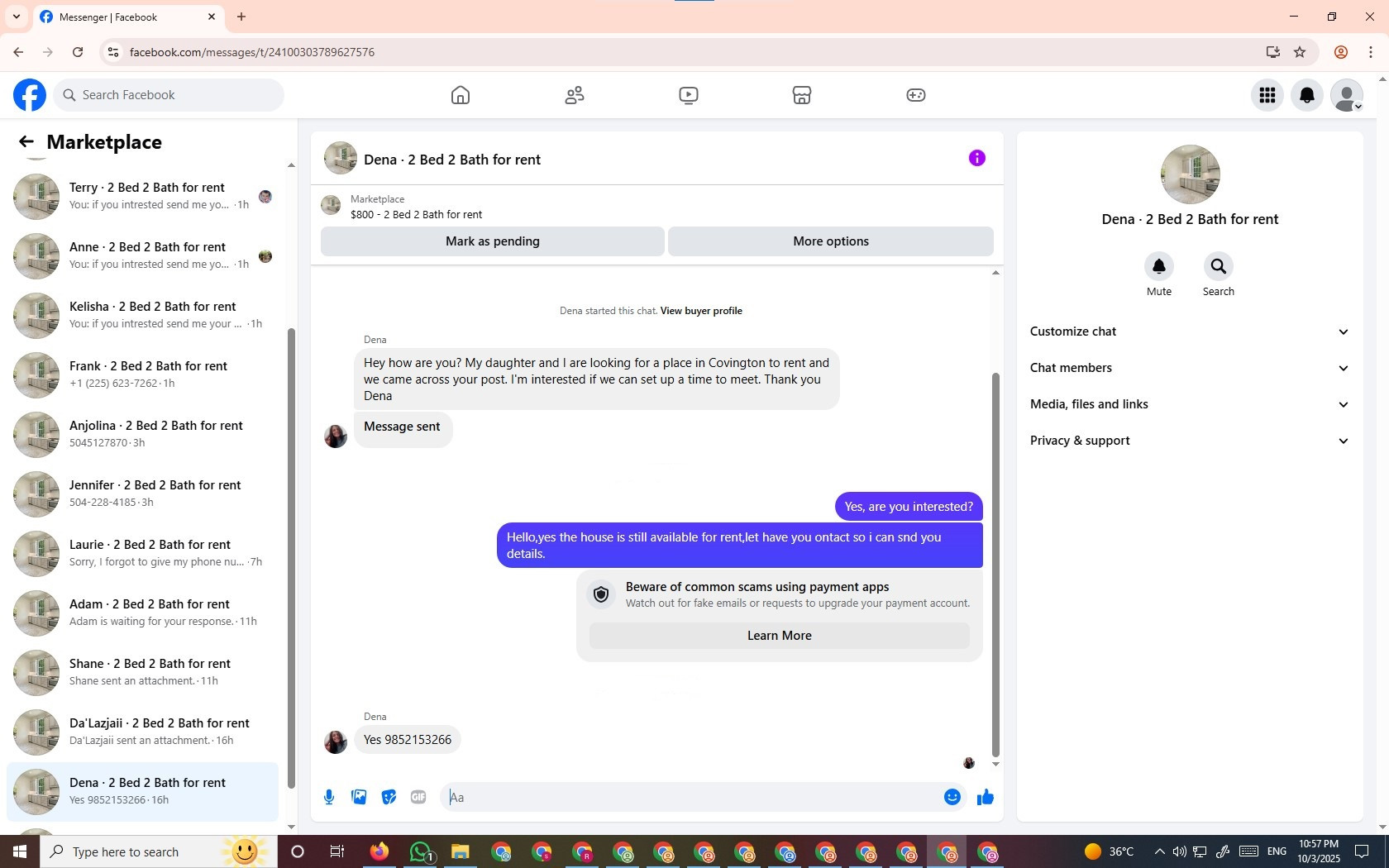The width and height of the screenshot is (1389, 868).
Task: Open Facebook home via the logo
Action: coord(30,95)
